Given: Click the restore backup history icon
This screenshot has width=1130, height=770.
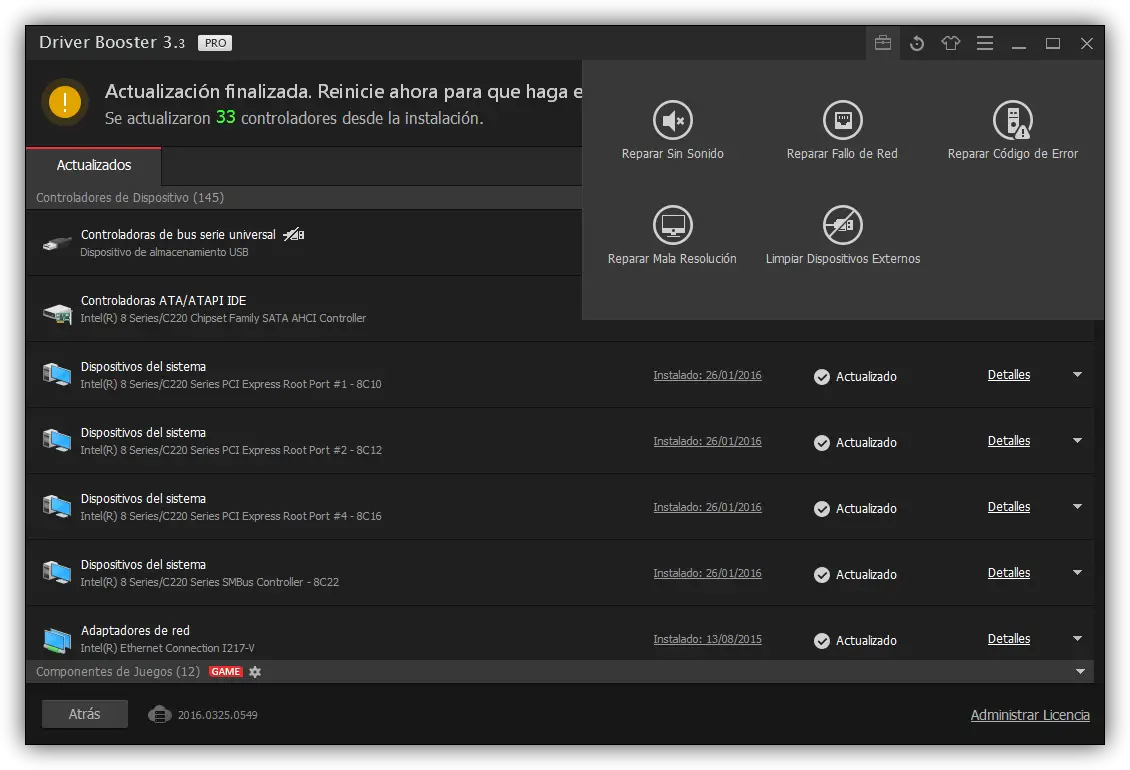Looking at the screenshot, I should click(917, 43).
